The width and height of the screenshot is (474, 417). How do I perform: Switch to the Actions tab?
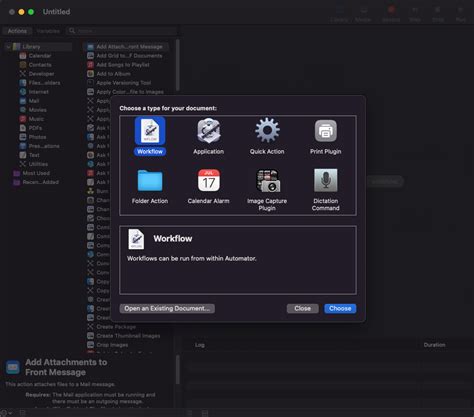[17, 31]
